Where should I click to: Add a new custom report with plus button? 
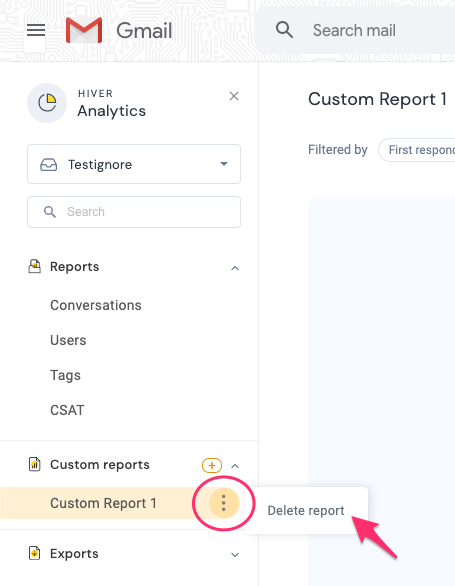pos(212,466)
